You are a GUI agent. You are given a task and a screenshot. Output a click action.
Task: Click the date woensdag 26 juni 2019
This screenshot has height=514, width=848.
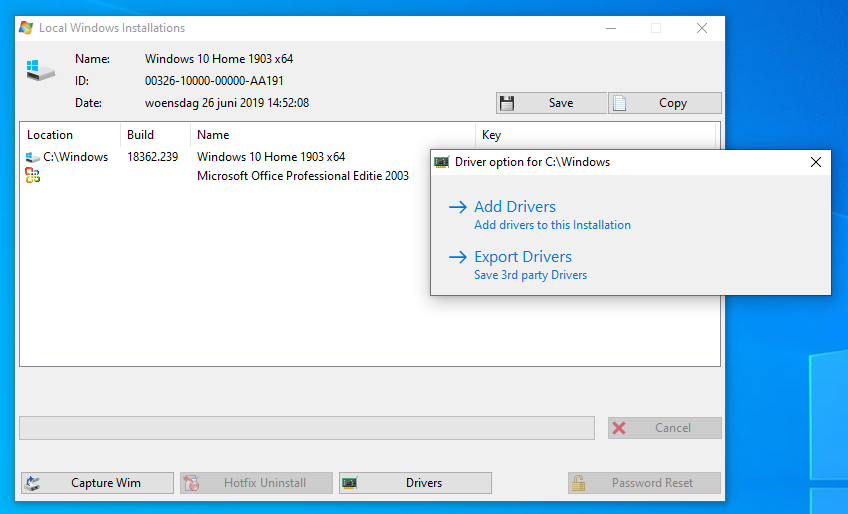(x=227, y=103)
